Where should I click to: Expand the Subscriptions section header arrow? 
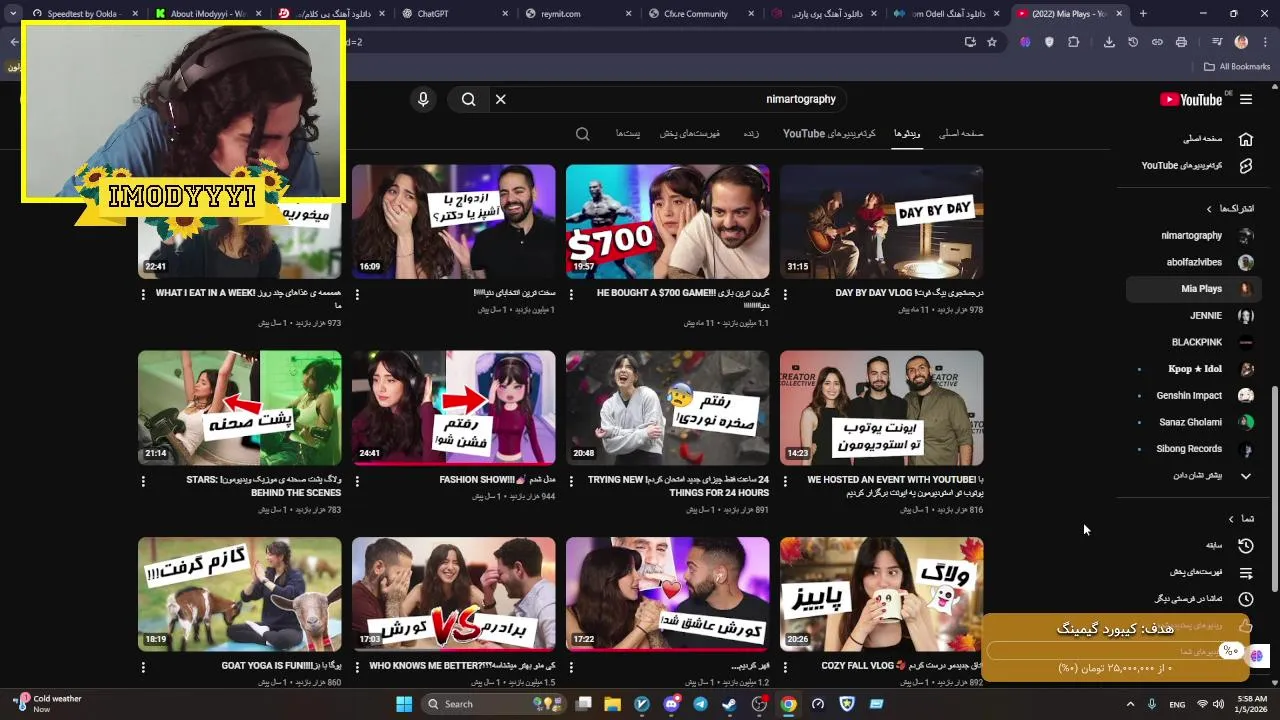pyautogui.click(x=1209, y=209)
